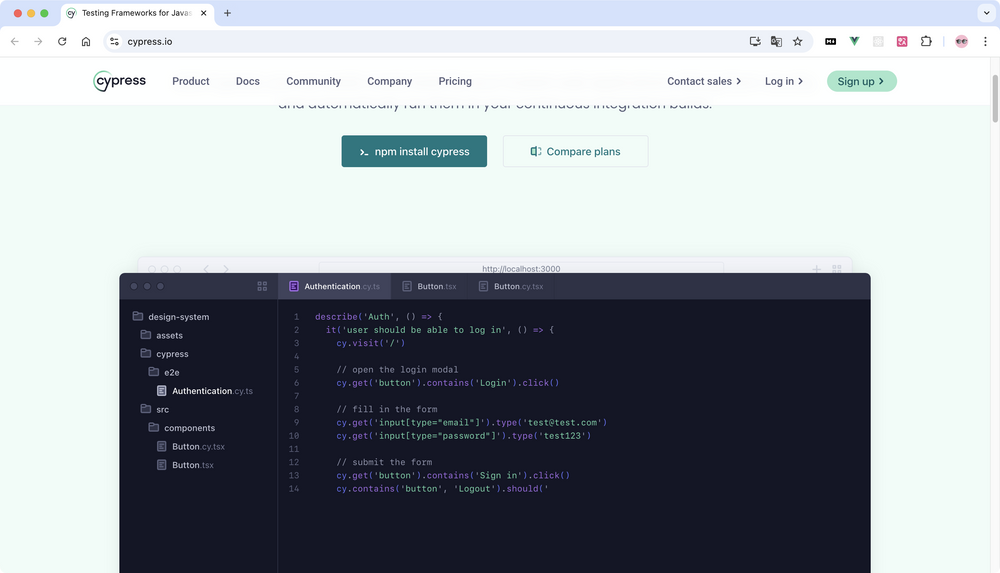This screenshot has width=1000, height=573.
Task: Click the Log in link
Action: click(784, 81)
